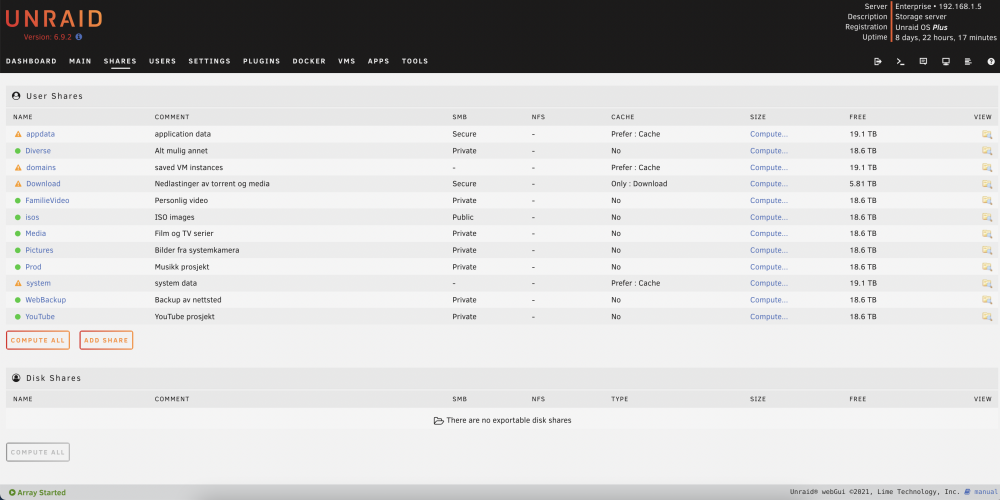
Task: Click warning triangle icon beside system
Action: pos(18,283)
